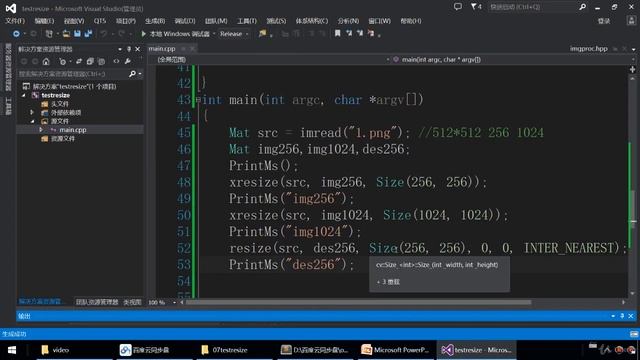
Task: Open the imgproc.hpp preview tab
Action: [x=589, y=49]
